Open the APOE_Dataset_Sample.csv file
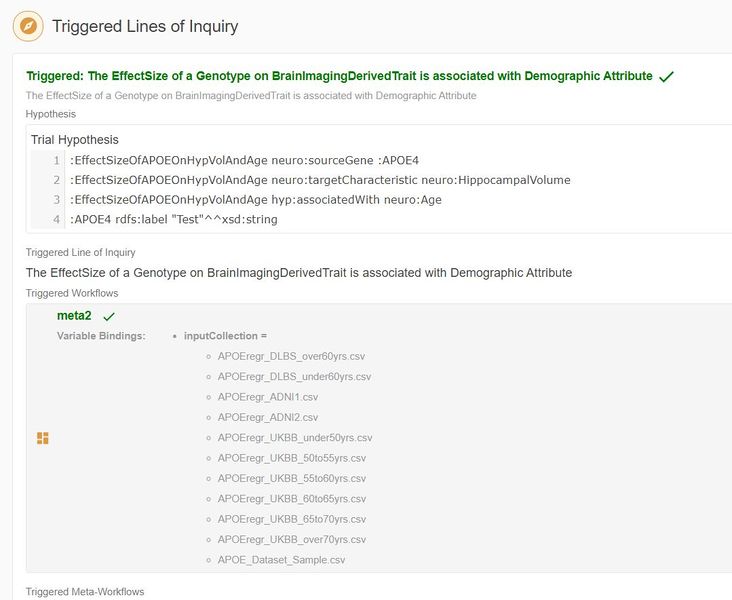 [281, 560]
